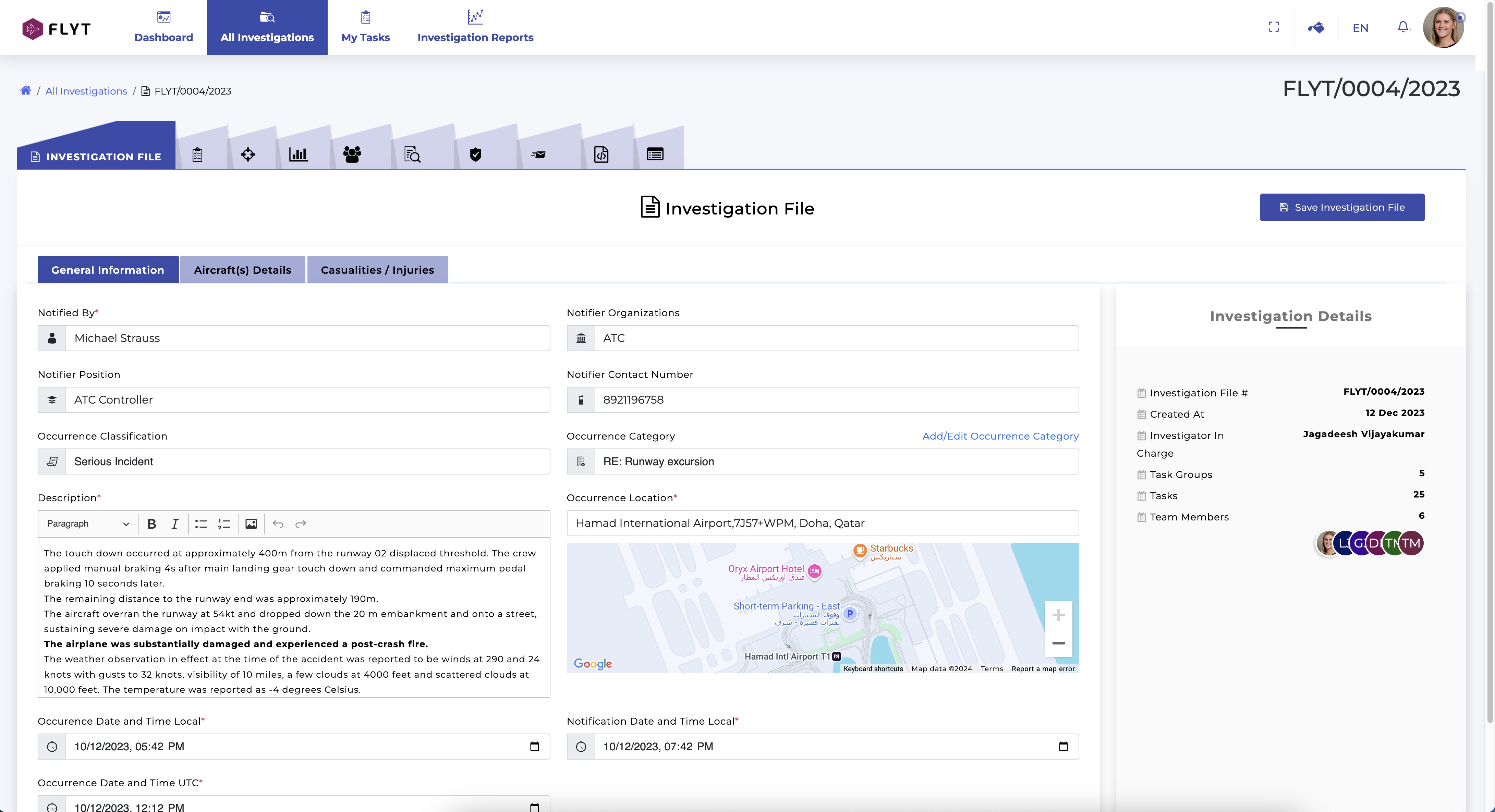Toggle italic formatting in description
Image resolution: width=1495 pixels, height=812 pixels.
coord(175,524)
